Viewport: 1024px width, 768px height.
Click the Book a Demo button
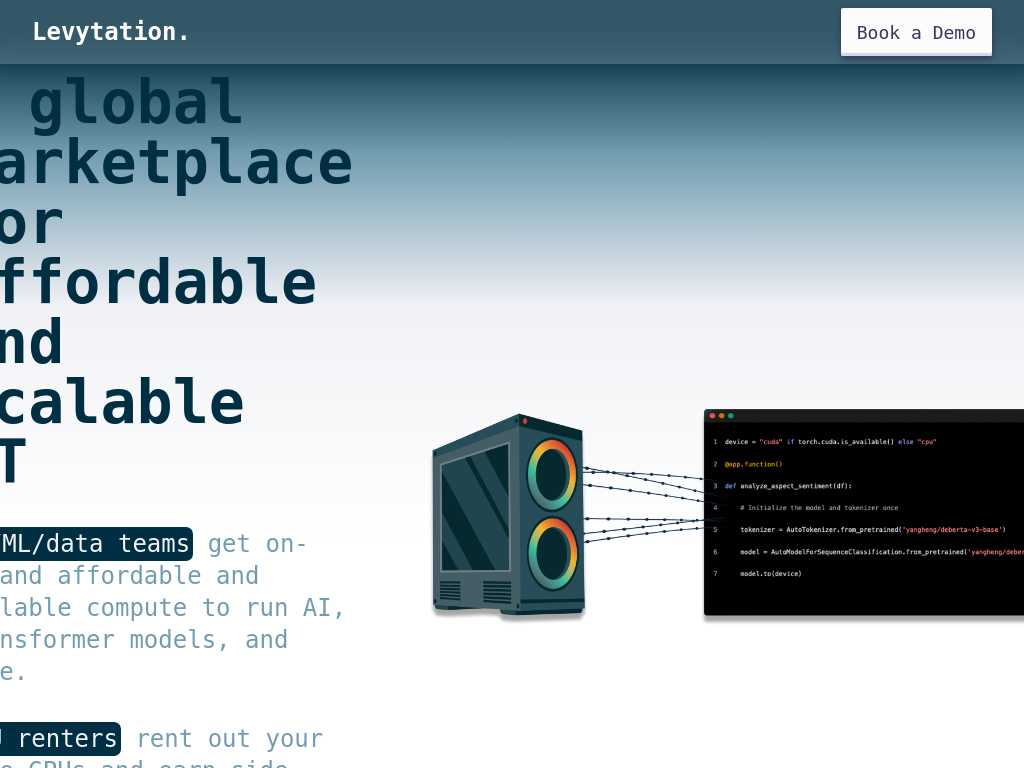(916, 32)
